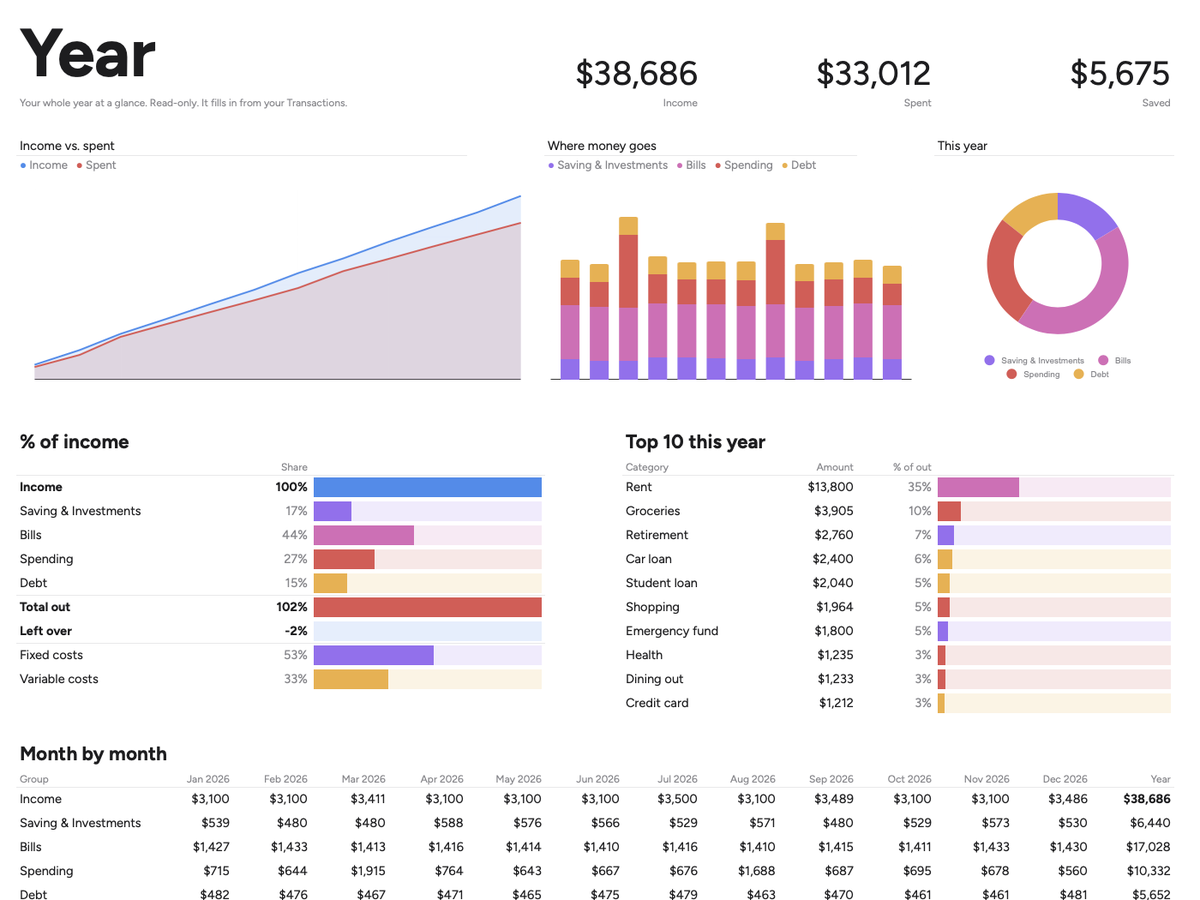Click the Aug 2026 column header
The height and width of the screenshot is (900, 1200).
click(753, 779)
